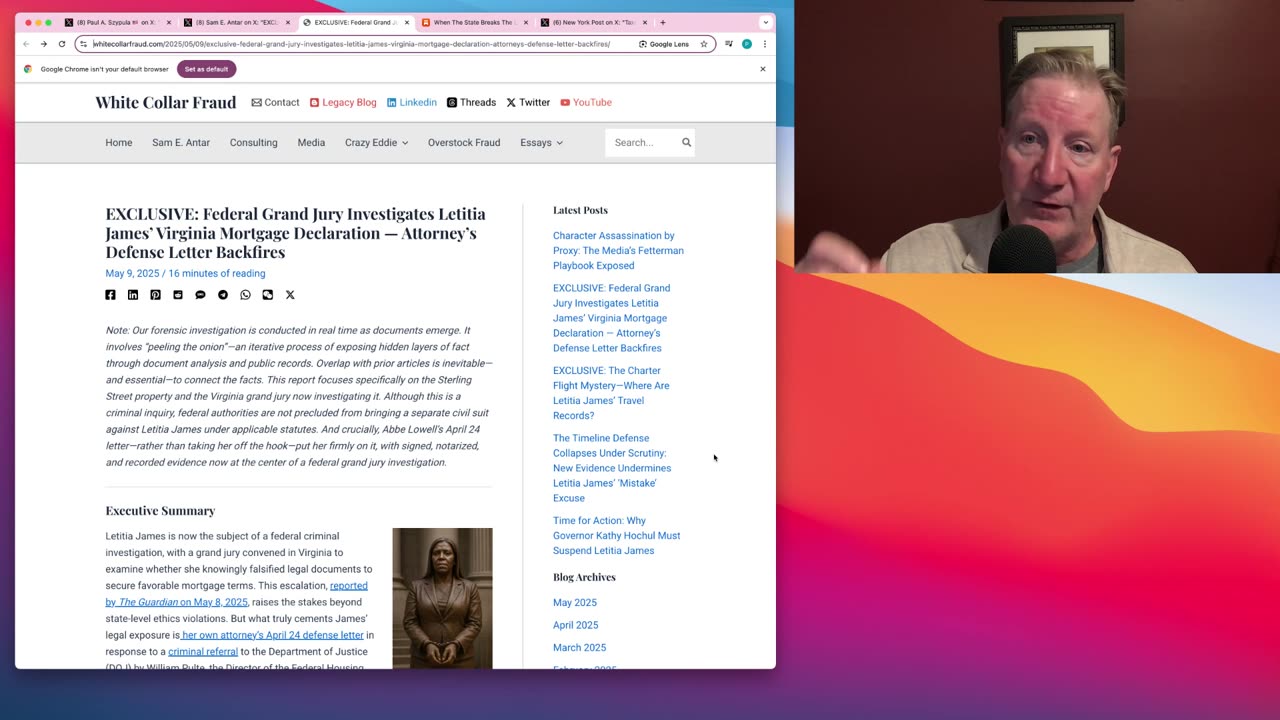1280x720 pixels.
Task: Click the Letitia James article image
Action: 442,598
